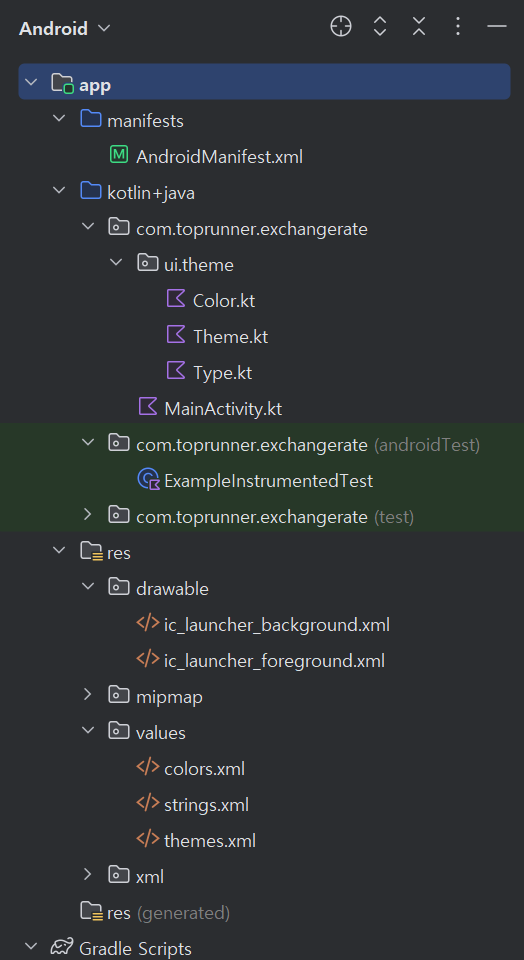Viewport: 524px width, 960px height.
Task: Collapse the Gradle Scripts chevron
Action: pos(31,946)
